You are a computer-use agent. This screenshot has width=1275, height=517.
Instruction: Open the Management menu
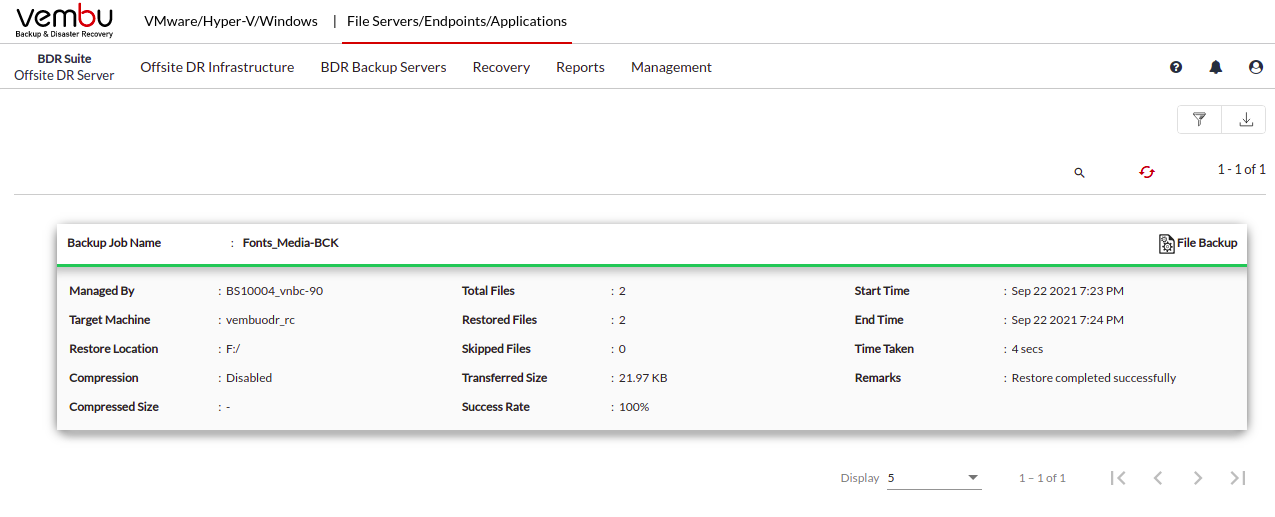(671, 67)
